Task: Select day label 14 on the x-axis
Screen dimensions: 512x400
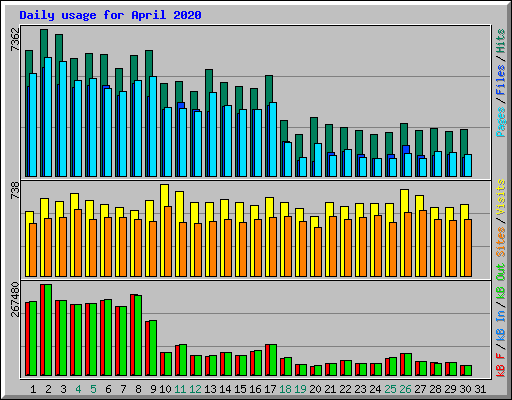Action: (225, 389)
